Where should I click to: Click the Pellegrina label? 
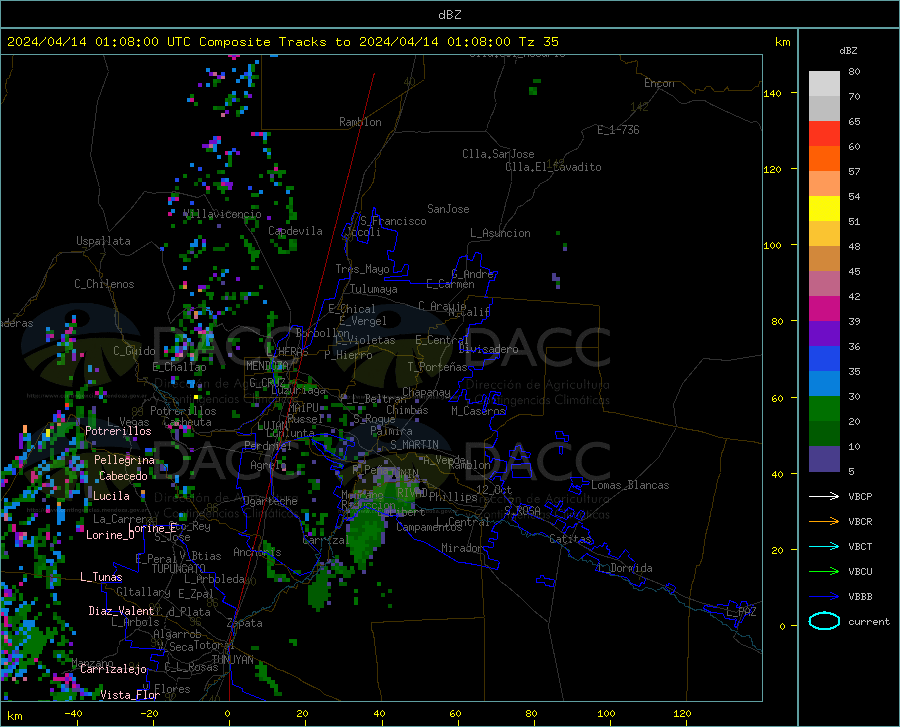pyautogui.click(x=124, y=460)
